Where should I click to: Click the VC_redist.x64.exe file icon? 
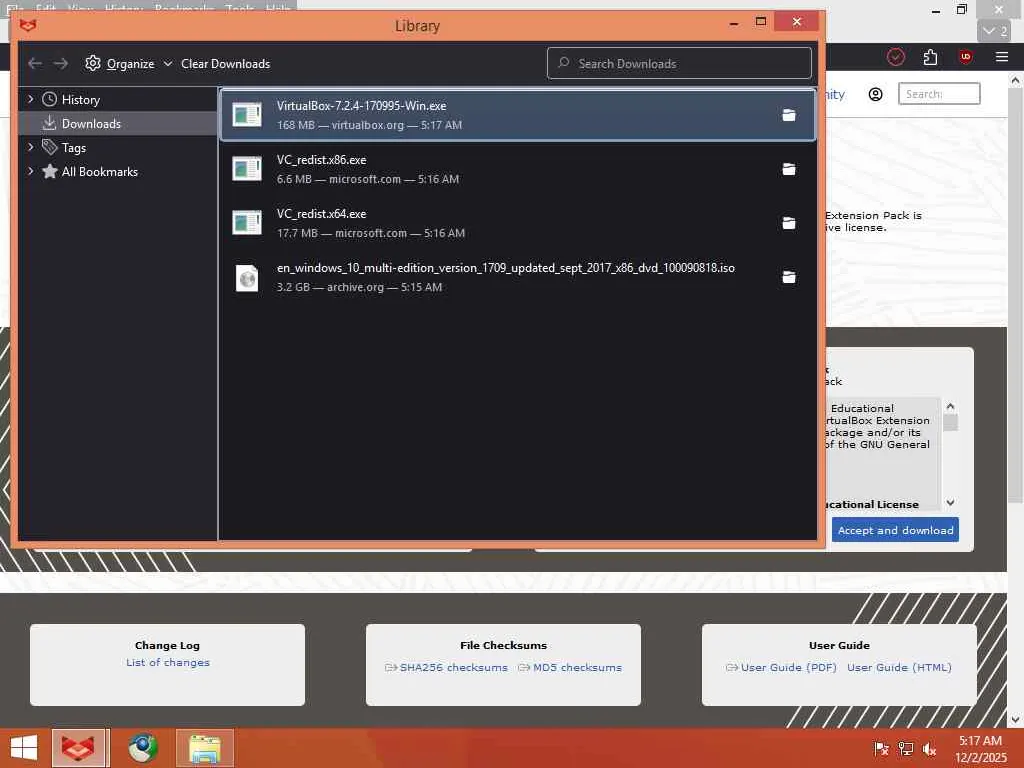(247, 223)
